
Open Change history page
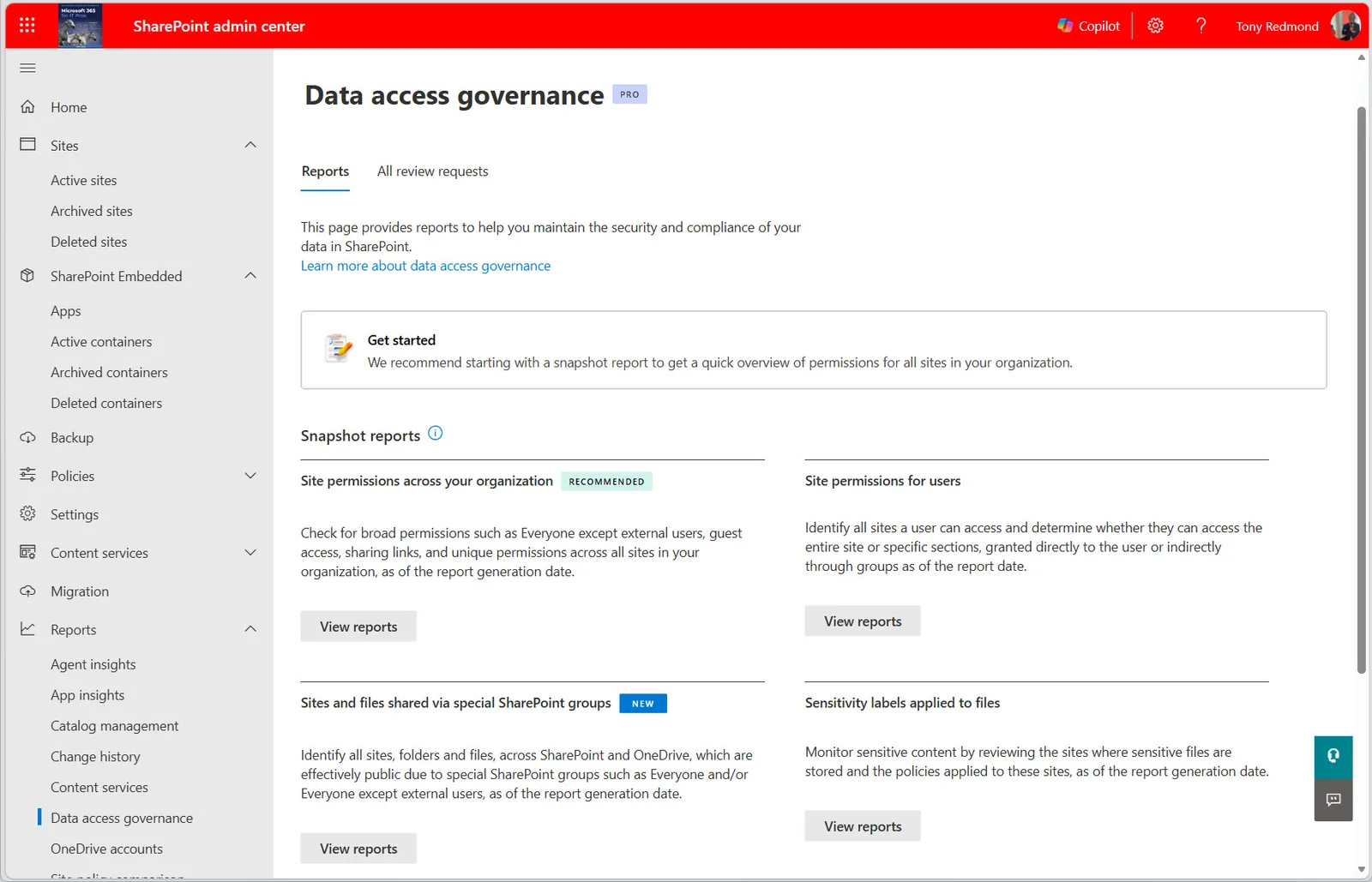pyautogui.click(x=95, y=757)
